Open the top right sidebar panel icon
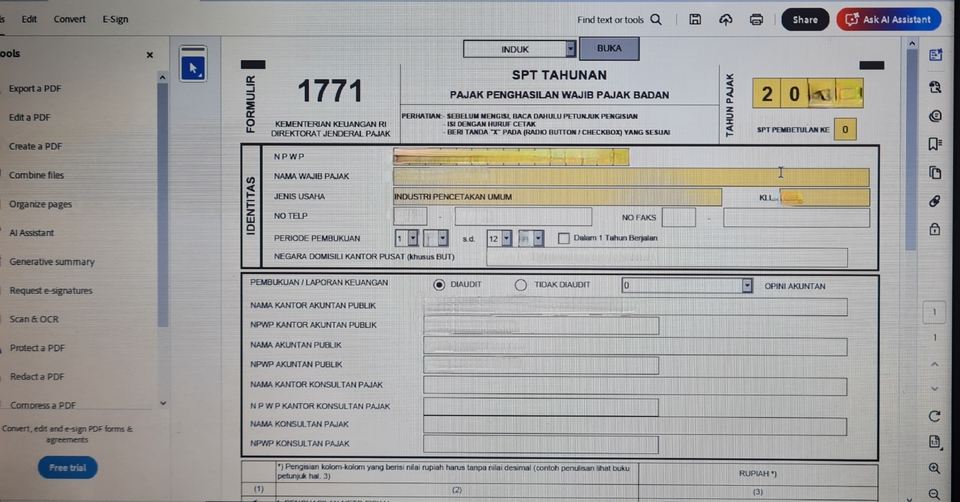This screenshot has width=960, height=502. tap(935, 56)
